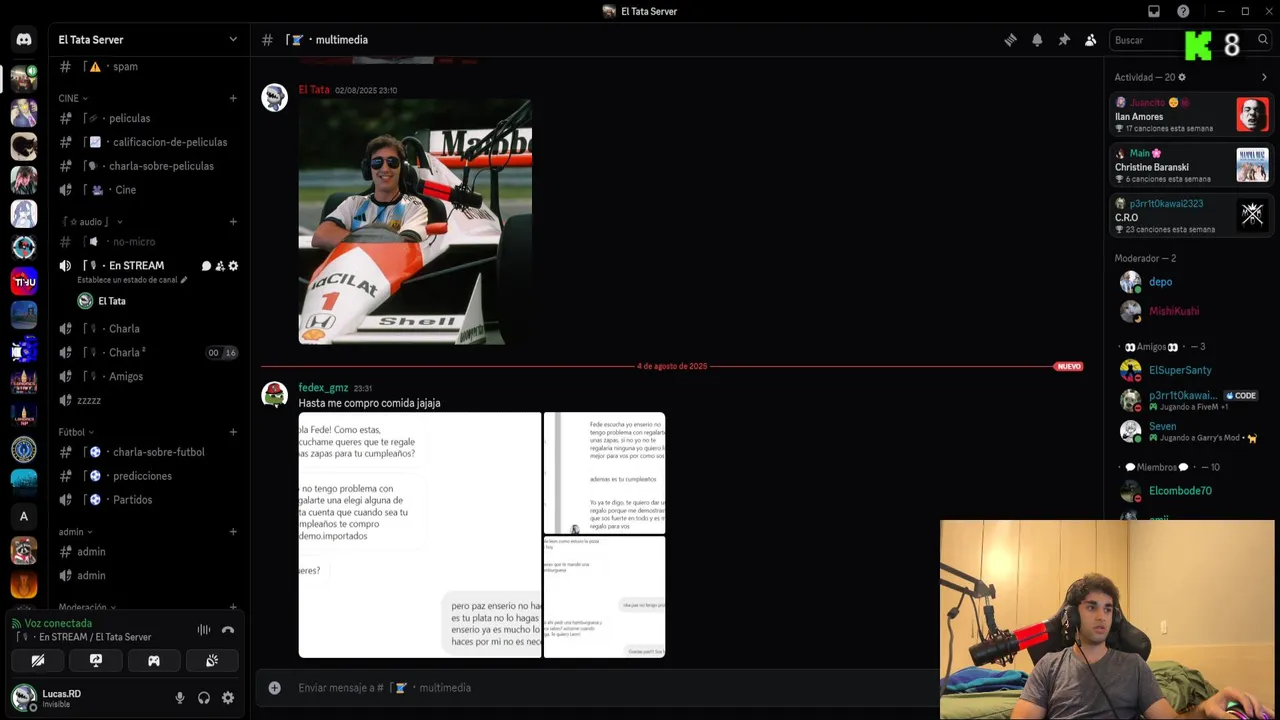Screen dimensions: 1280x720
Task: Disconnect from voice with hang-up icon
Action: (x=228, y=630)
